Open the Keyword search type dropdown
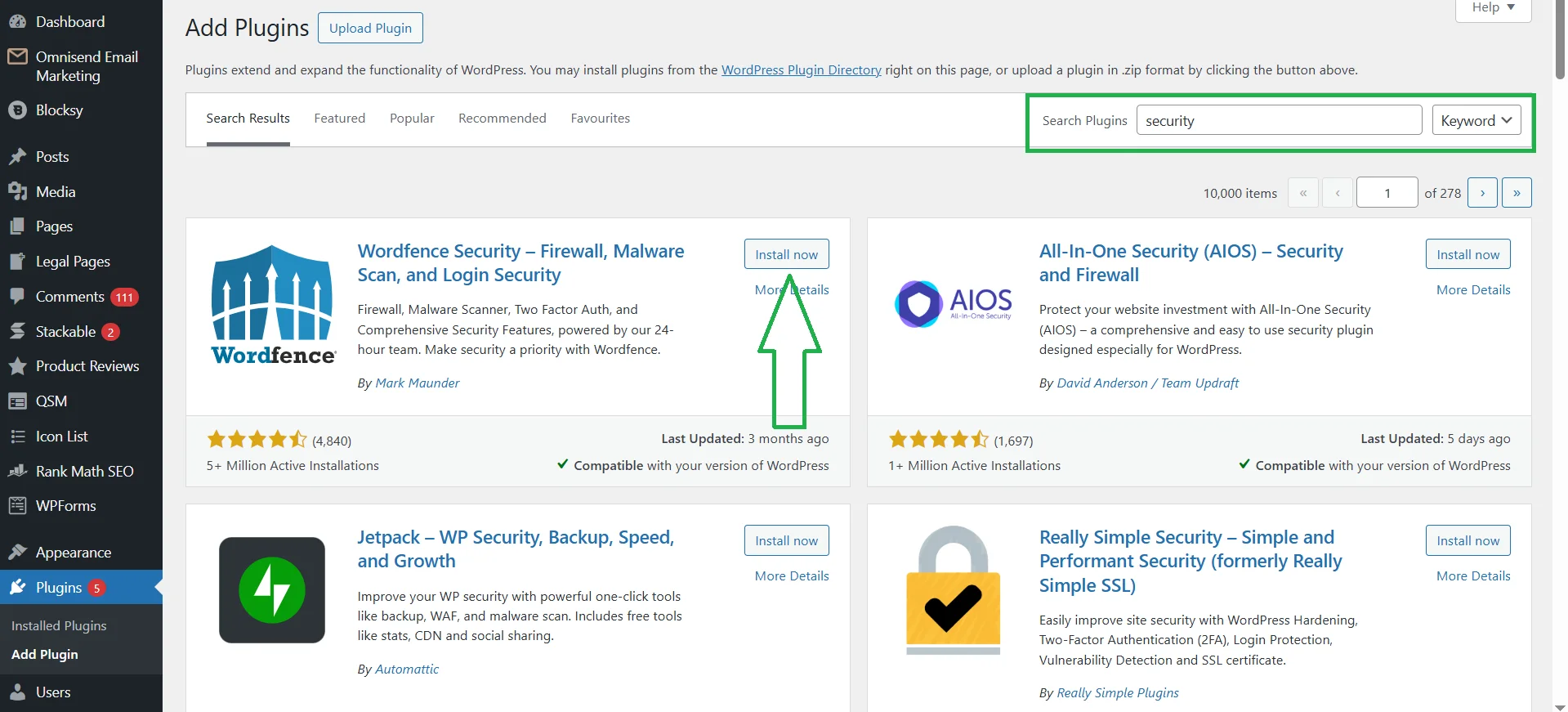1568x712 pixels. coord(1476,121)
